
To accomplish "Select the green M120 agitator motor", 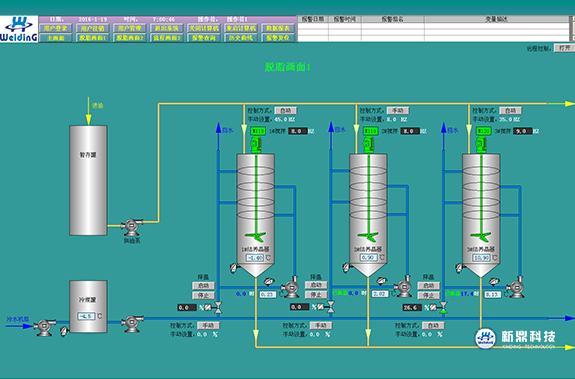I will 481,144.
